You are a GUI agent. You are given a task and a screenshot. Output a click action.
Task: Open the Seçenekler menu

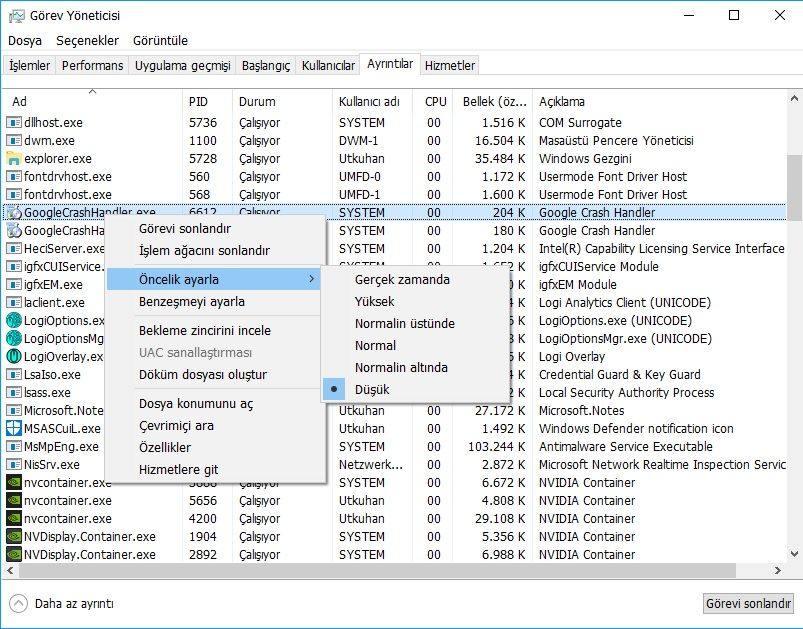88,40
